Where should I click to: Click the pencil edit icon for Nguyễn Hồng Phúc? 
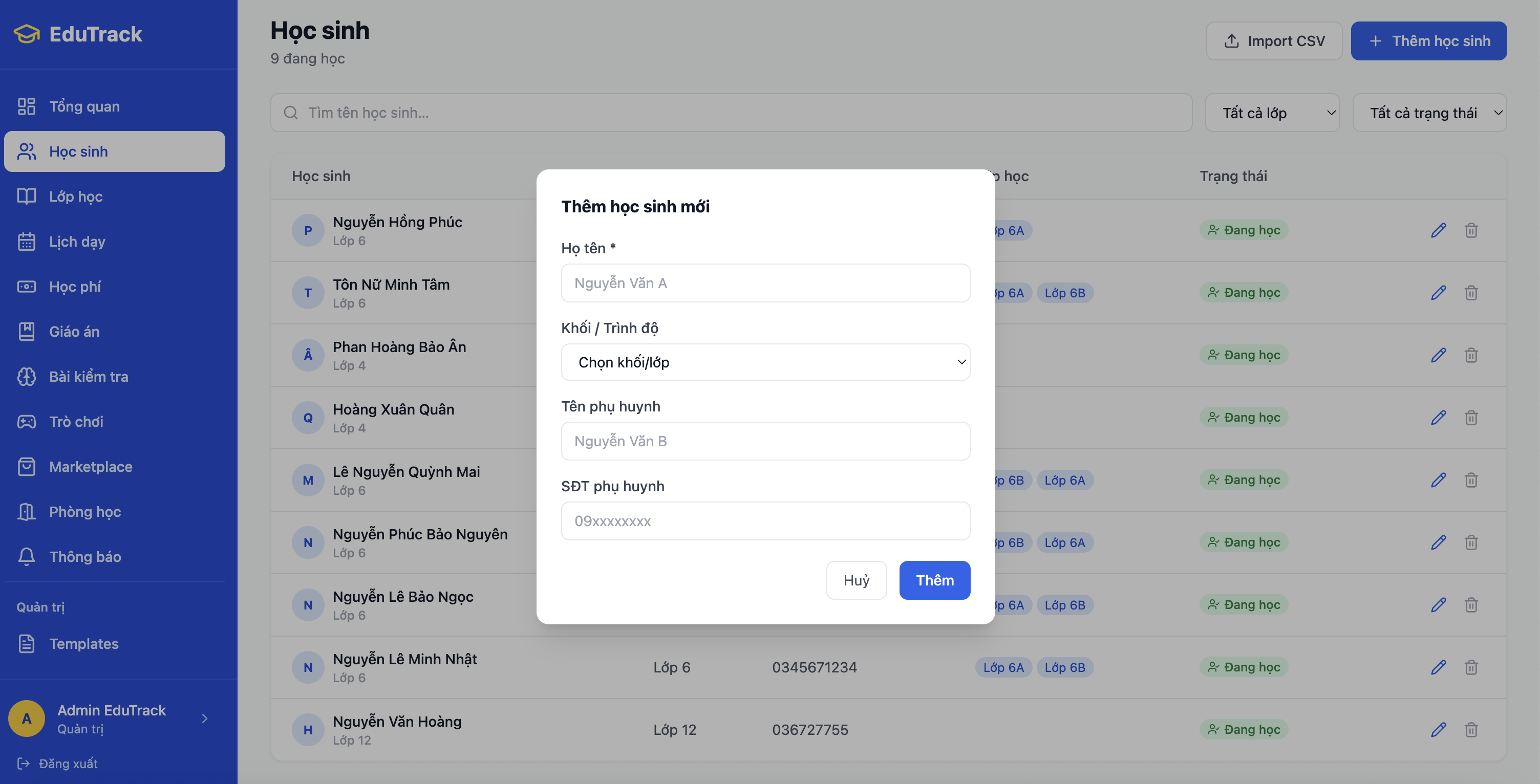[1438, 230]
